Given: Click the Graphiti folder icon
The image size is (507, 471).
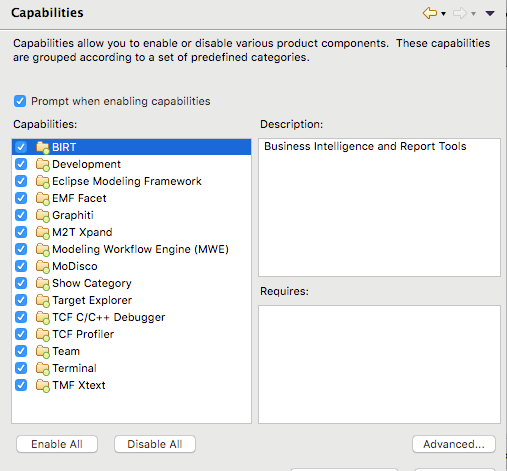Looking at the screenshot, I should tap(43, 215).
